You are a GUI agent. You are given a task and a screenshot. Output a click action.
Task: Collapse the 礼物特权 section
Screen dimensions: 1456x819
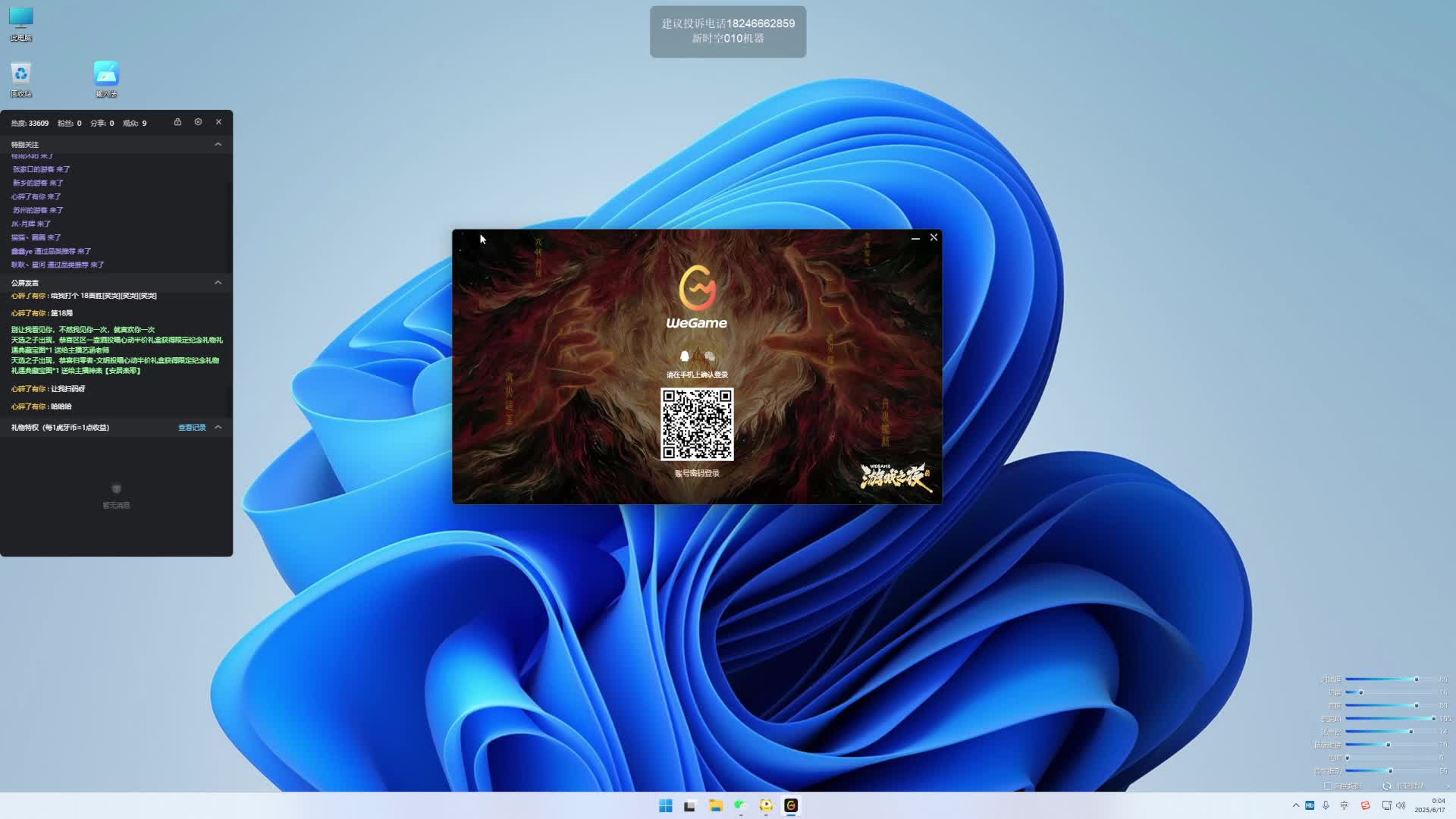point(218,427)
